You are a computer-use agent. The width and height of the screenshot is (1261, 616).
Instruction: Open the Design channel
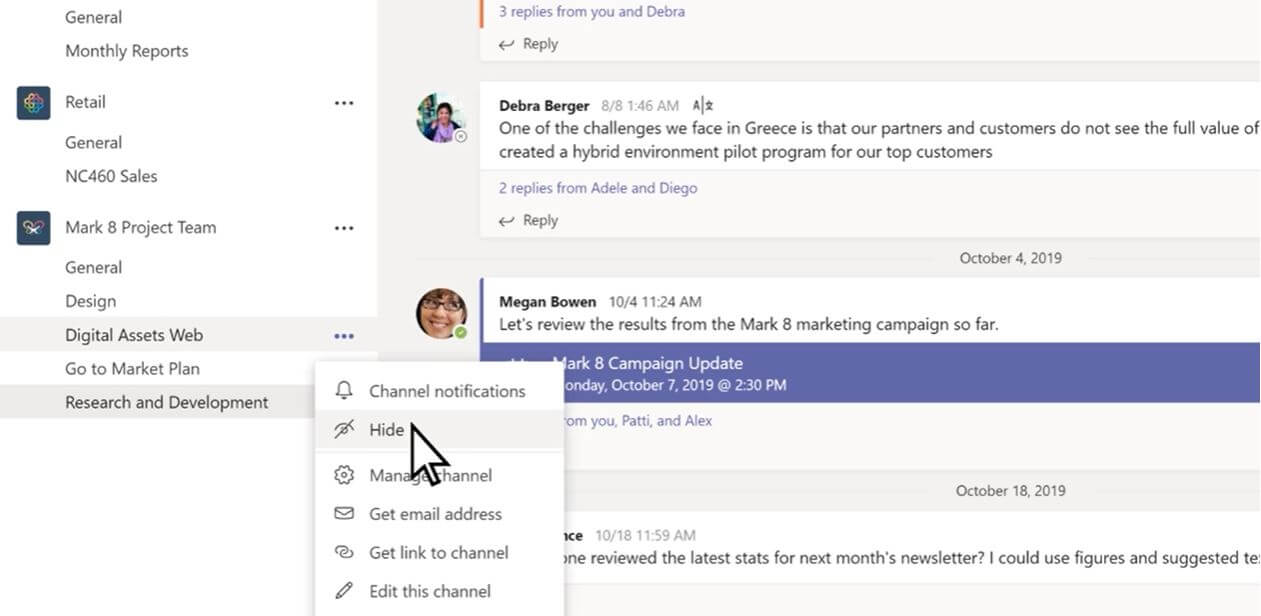[x=91, y=301]
